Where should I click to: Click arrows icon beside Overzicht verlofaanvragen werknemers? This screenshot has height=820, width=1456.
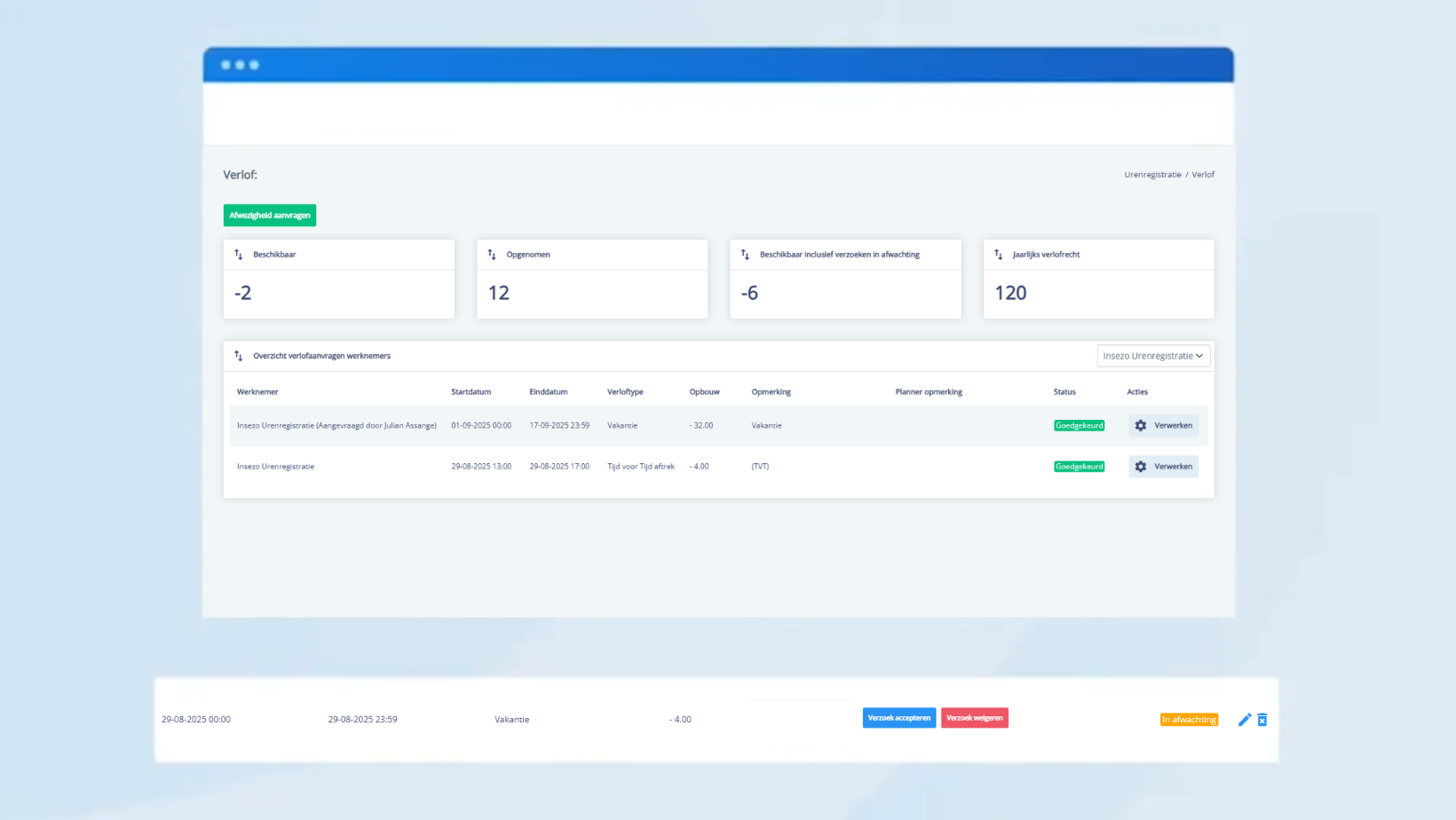pos(239,356)
